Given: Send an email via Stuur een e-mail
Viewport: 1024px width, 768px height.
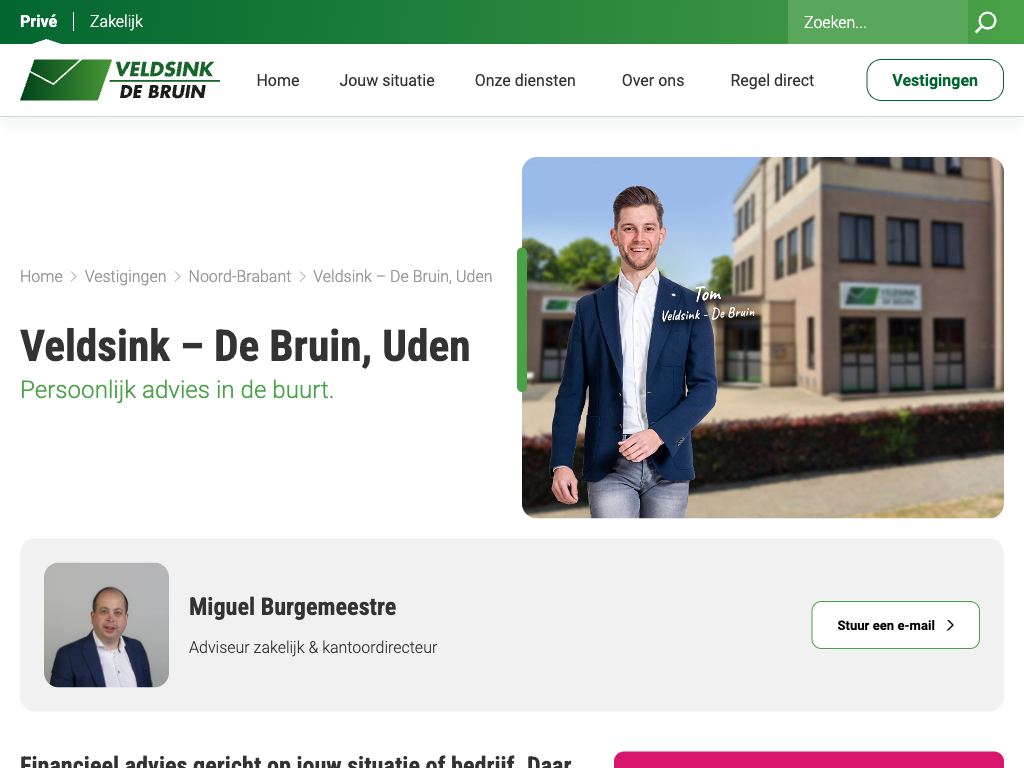Looking at the screenshot, I should [x=895, y=625].
